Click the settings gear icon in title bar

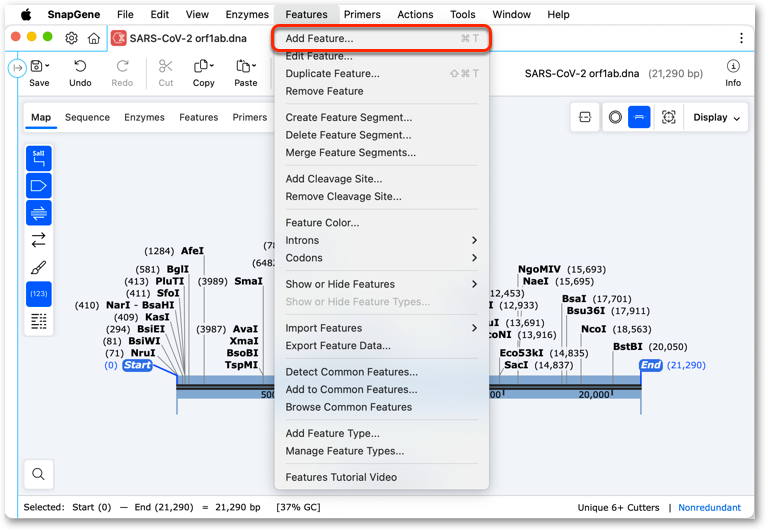click(71, 38)
